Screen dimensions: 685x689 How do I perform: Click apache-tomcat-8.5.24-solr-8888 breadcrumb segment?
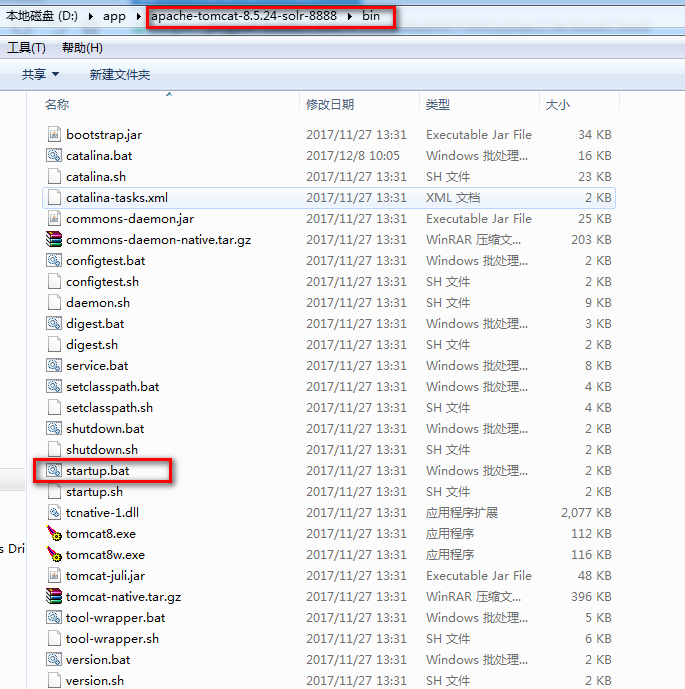coord(244,16)
